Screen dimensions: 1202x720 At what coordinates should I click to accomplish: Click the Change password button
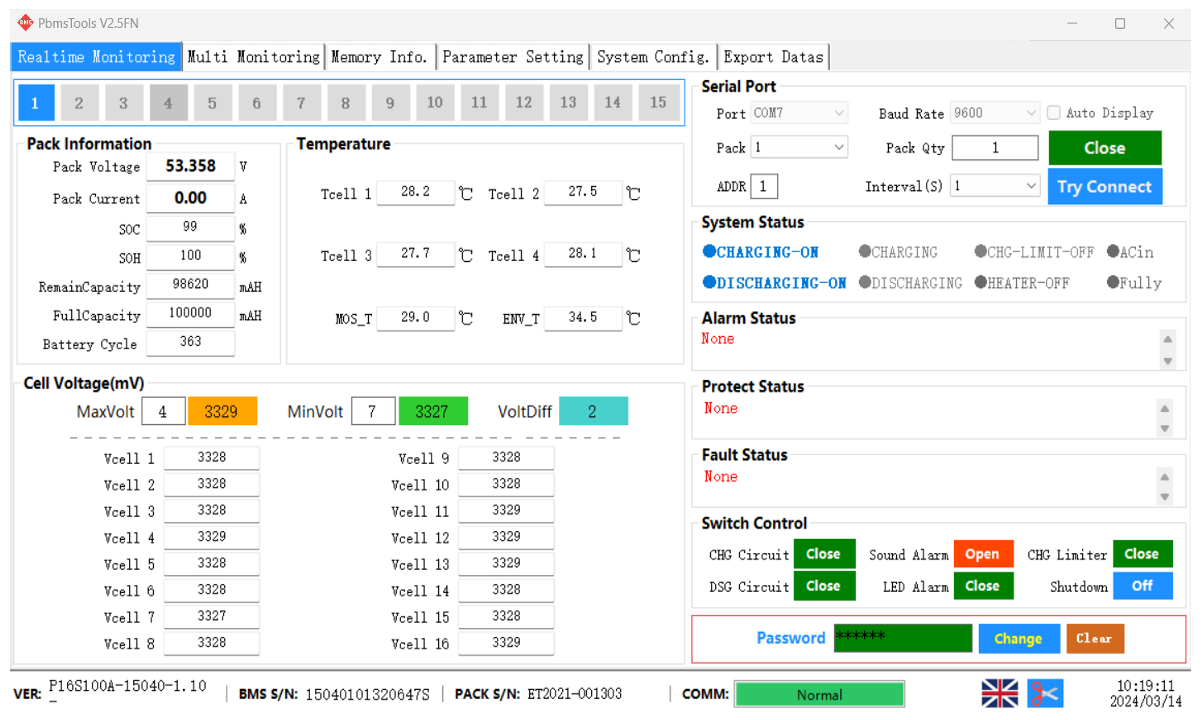pyautogui.click(x=1019, y=638)
